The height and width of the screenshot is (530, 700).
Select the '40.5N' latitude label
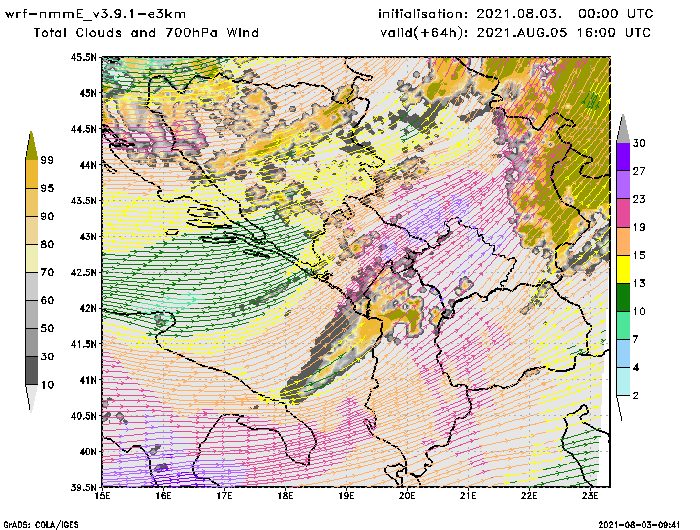point(83,416)
